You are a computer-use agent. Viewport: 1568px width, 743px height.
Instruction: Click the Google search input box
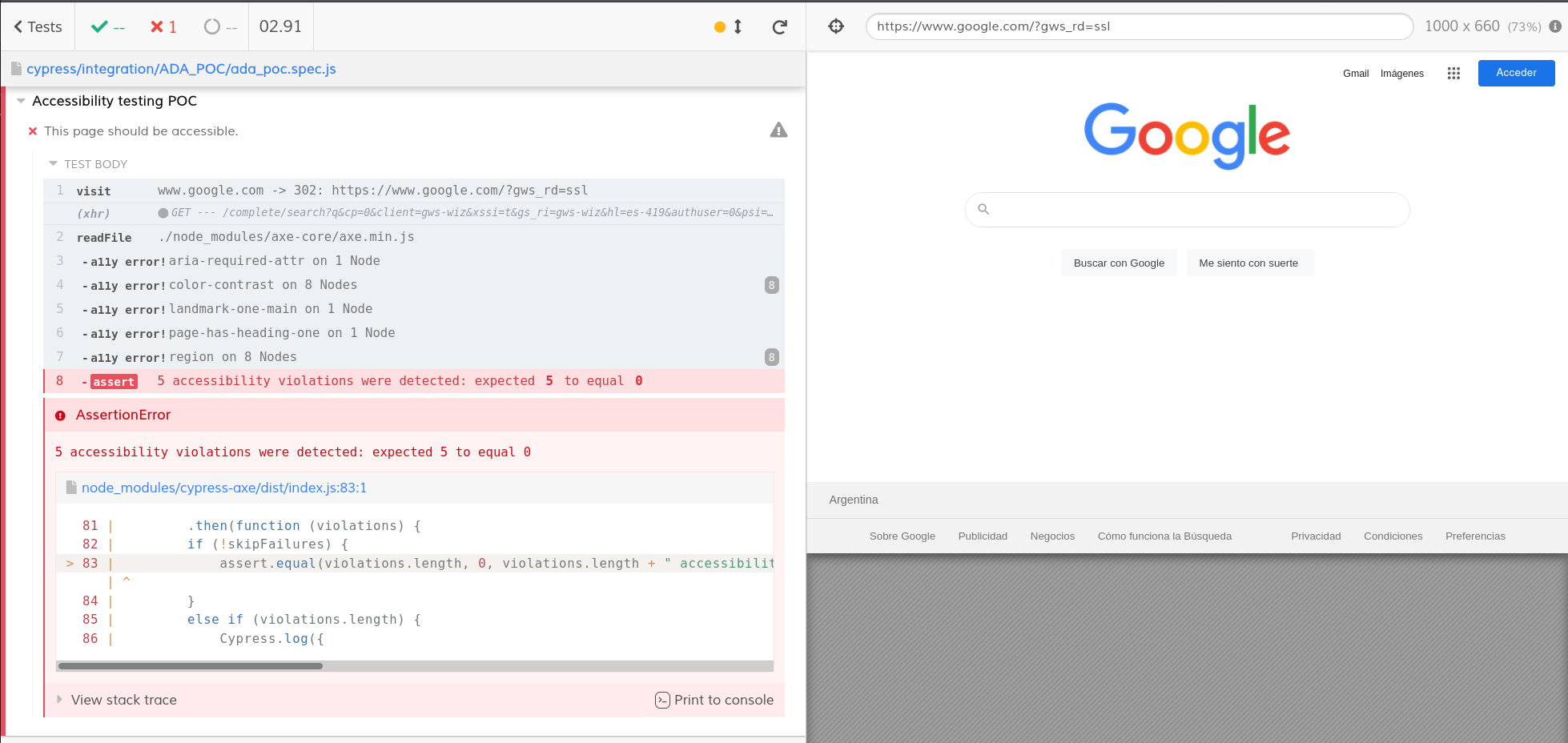click(x=1187, y=210)
